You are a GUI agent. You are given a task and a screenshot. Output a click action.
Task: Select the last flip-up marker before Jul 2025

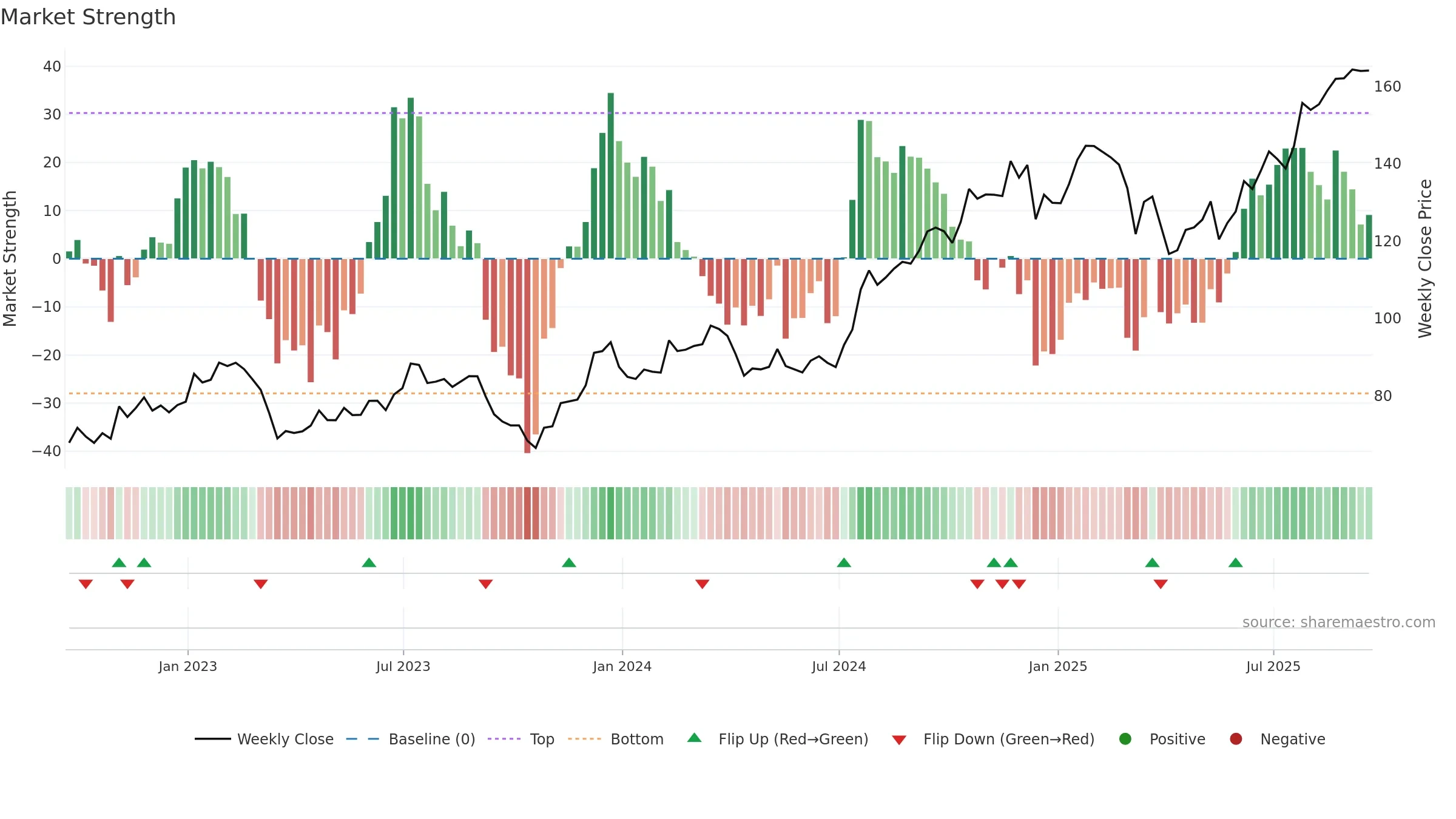click(1236, 562)
